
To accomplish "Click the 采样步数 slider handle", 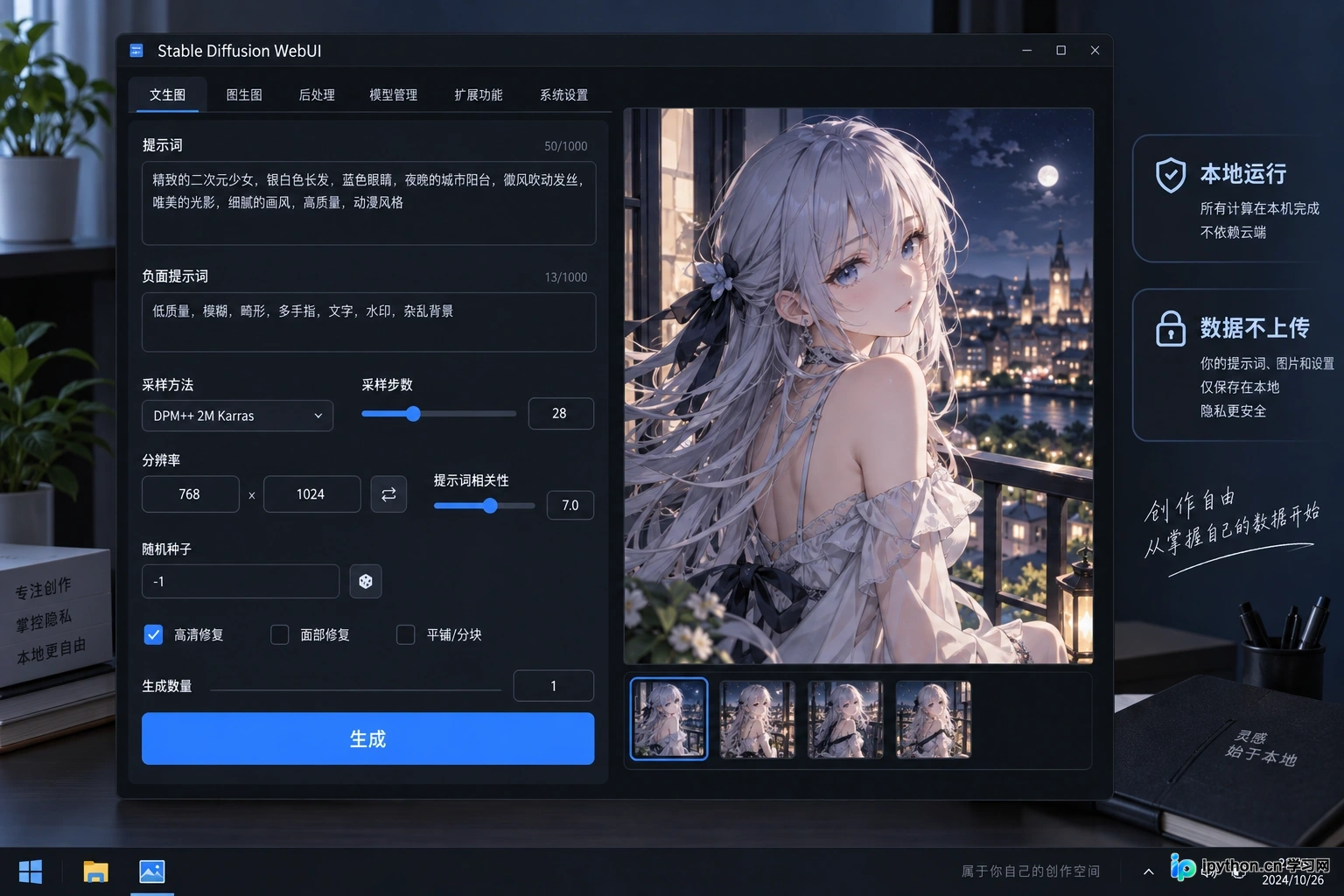I will [x=413, y=414].
